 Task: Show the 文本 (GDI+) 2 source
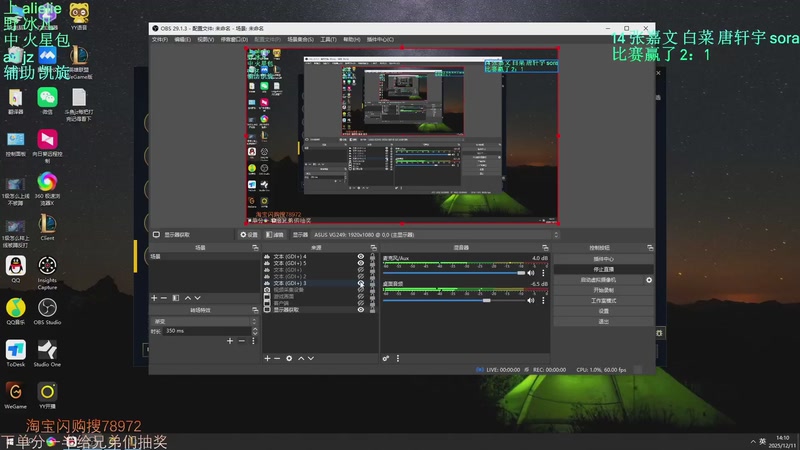click(x=361, y=277)
